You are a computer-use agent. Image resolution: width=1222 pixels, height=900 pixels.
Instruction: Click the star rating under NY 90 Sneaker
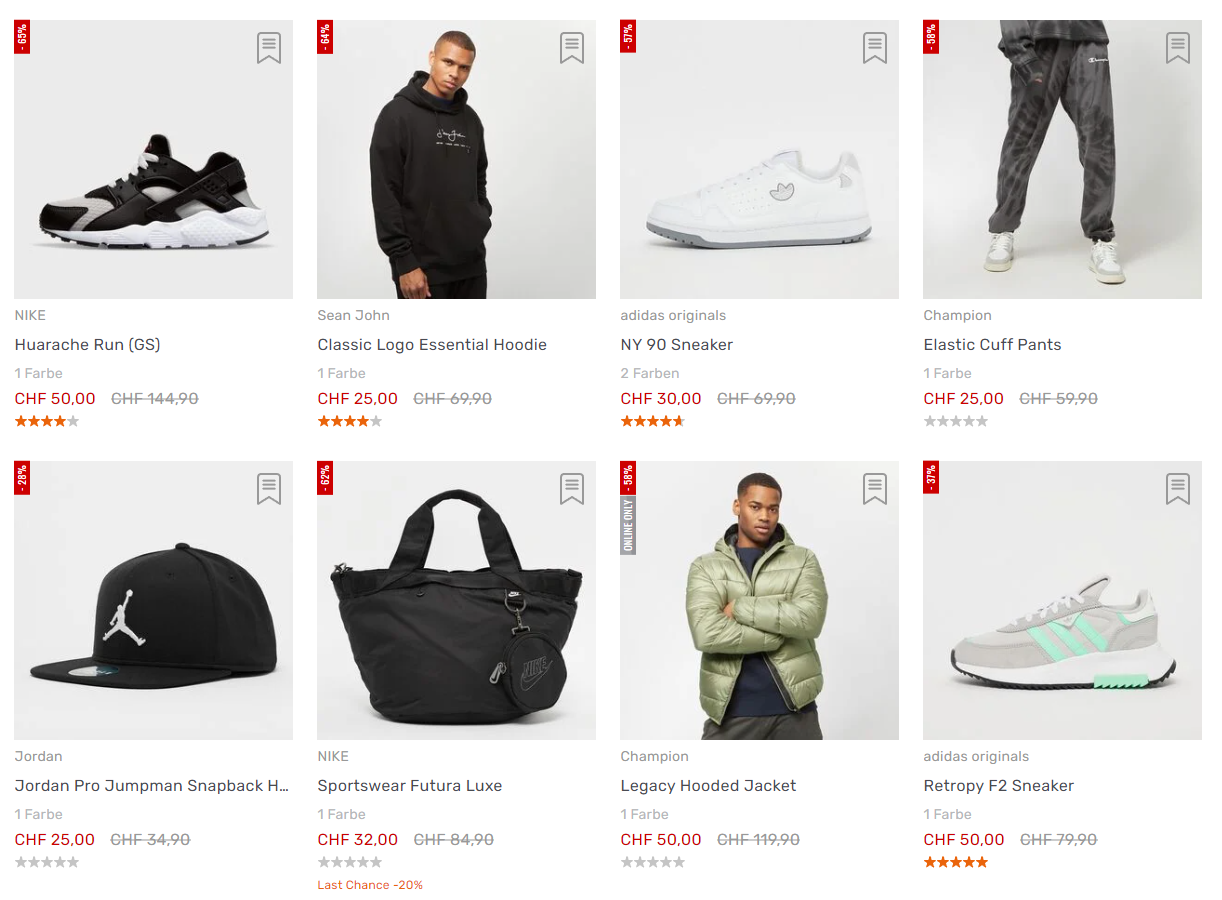(652, 422)
